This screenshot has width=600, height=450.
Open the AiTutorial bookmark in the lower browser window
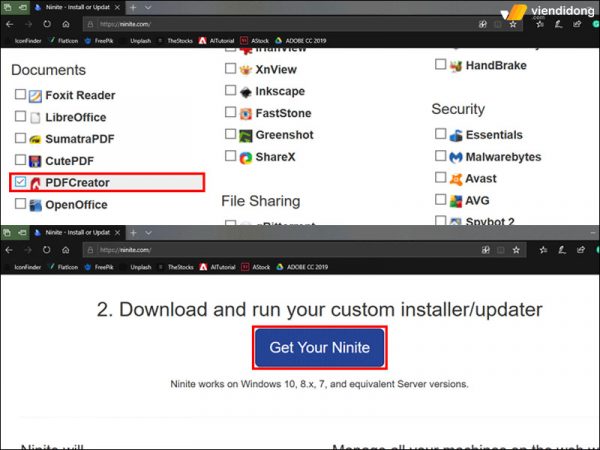pos(220,267)
